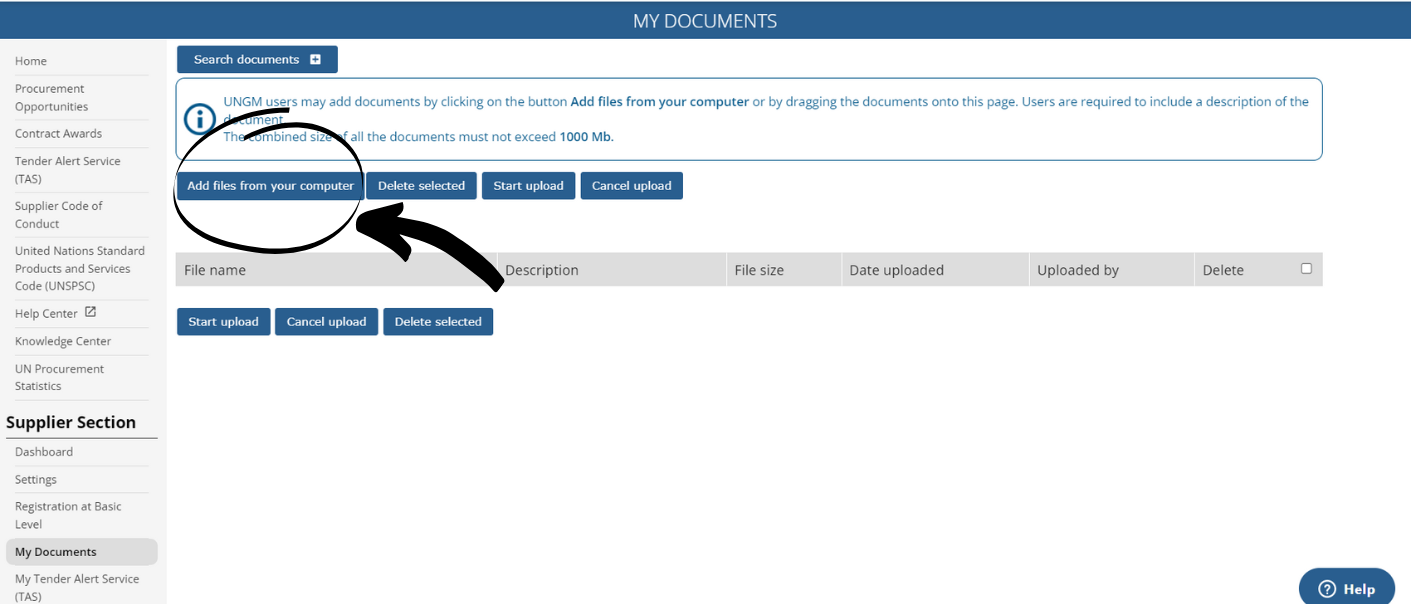Open the Supplier Code of Conduct page
The image size is (1411, 604).
[58, 214]
